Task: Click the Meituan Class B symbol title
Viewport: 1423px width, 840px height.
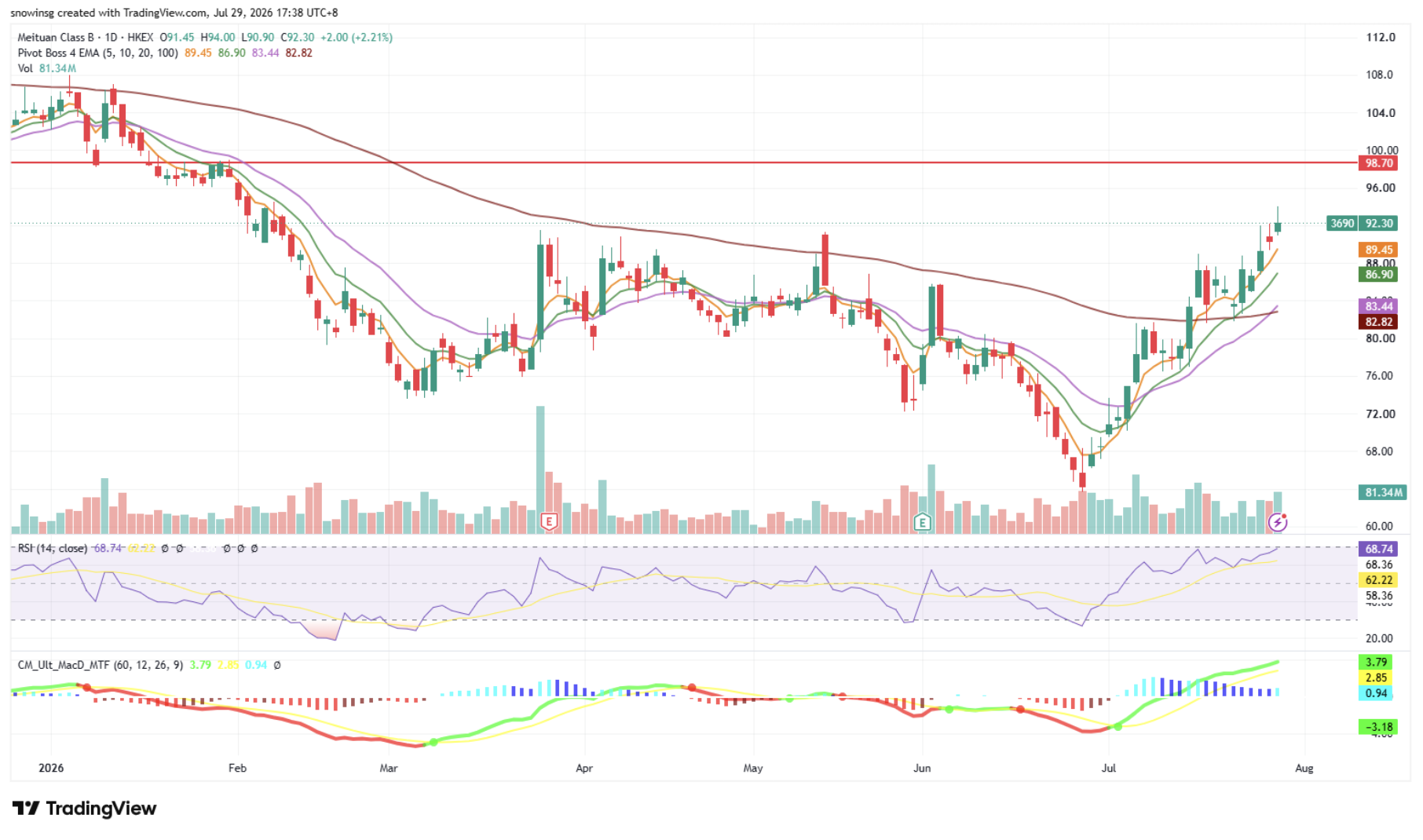Action: pos(56,37)
